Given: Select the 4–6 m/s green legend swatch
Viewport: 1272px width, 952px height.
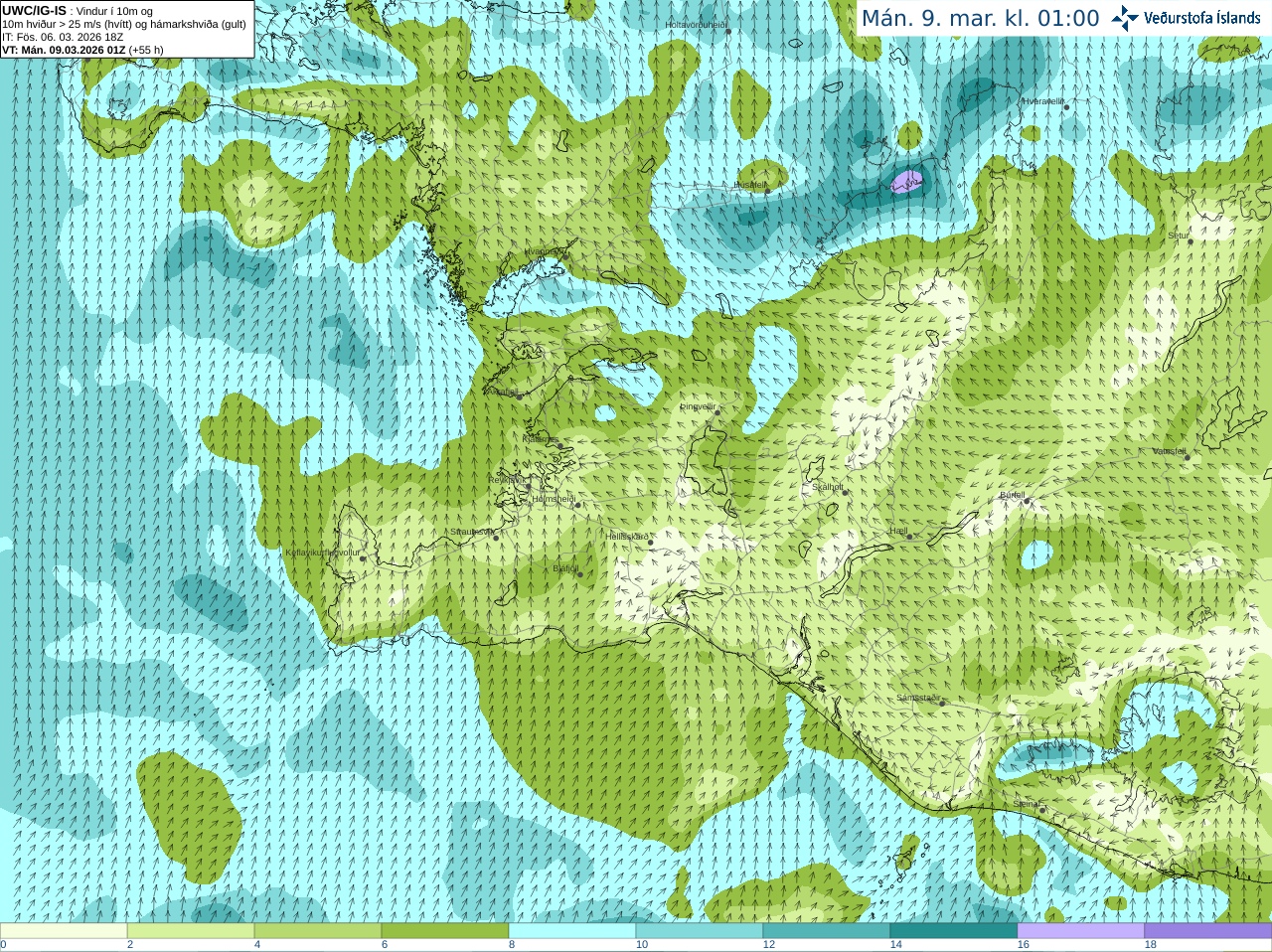Looking at the screenshot, I should click(318, 931).
